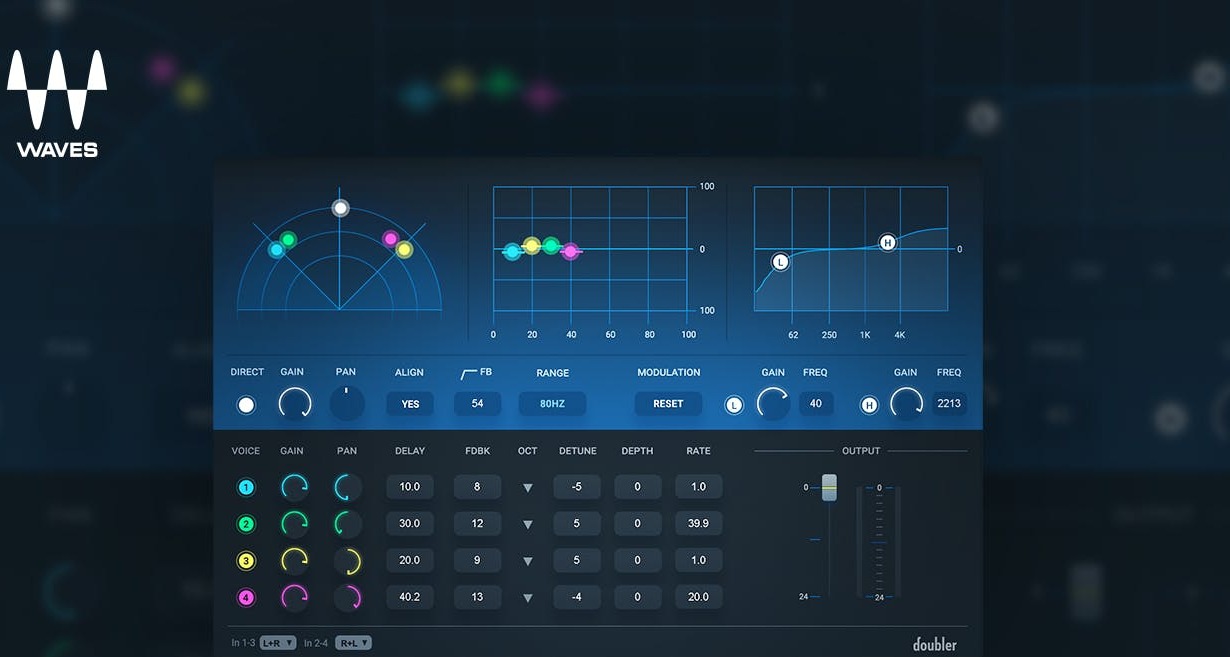Viewport: 1230px width, 657px height.
Task: Toggle voice 4 on/off button
Action: (x=246, y=598)
